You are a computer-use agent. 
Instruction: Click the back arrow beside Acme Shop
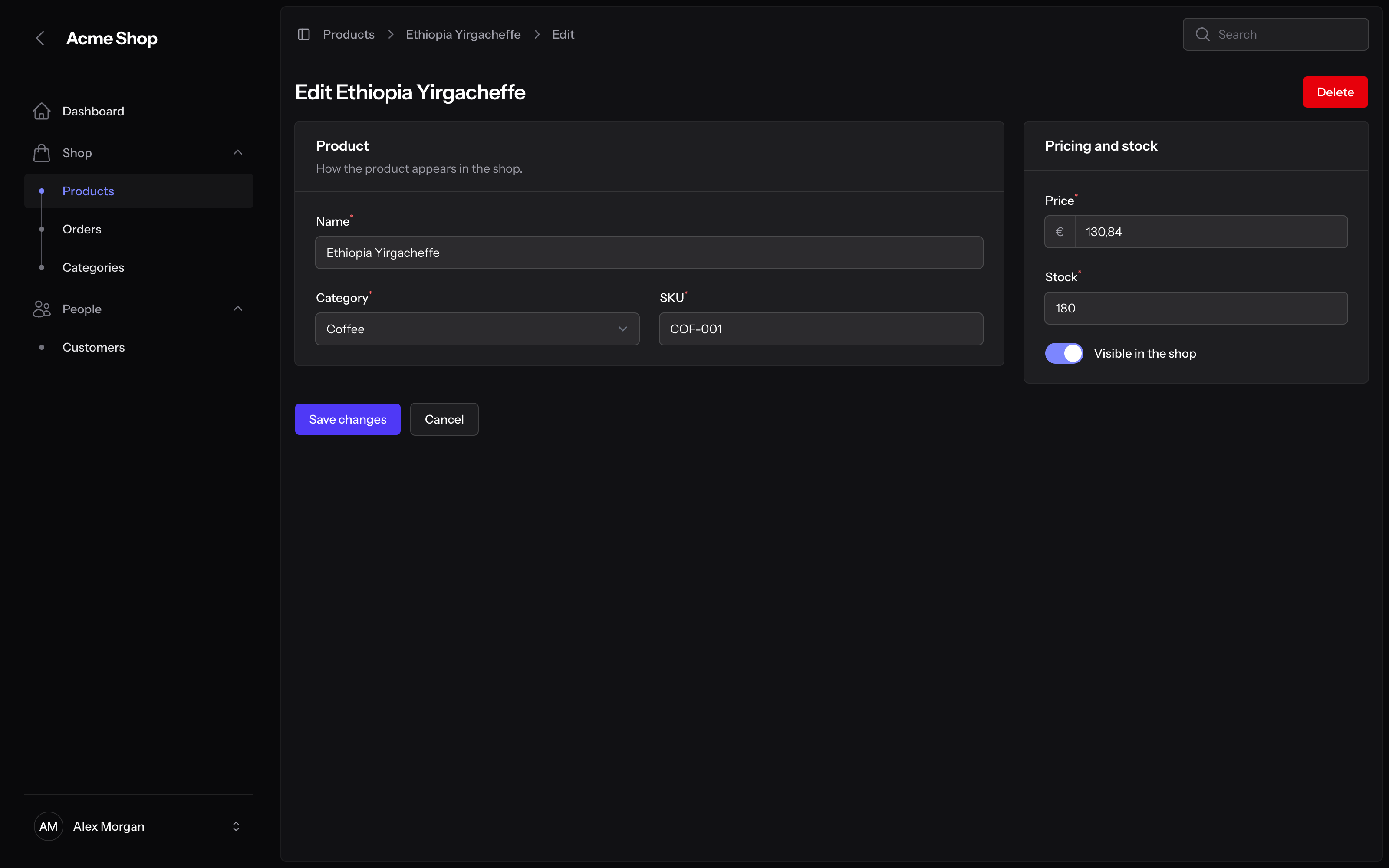[x=40, y=39]
